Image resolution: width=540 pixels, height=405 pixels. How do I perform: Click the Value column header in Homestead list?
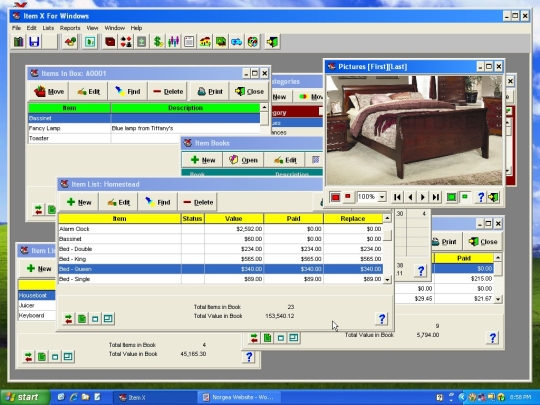[x=234, y=219]
